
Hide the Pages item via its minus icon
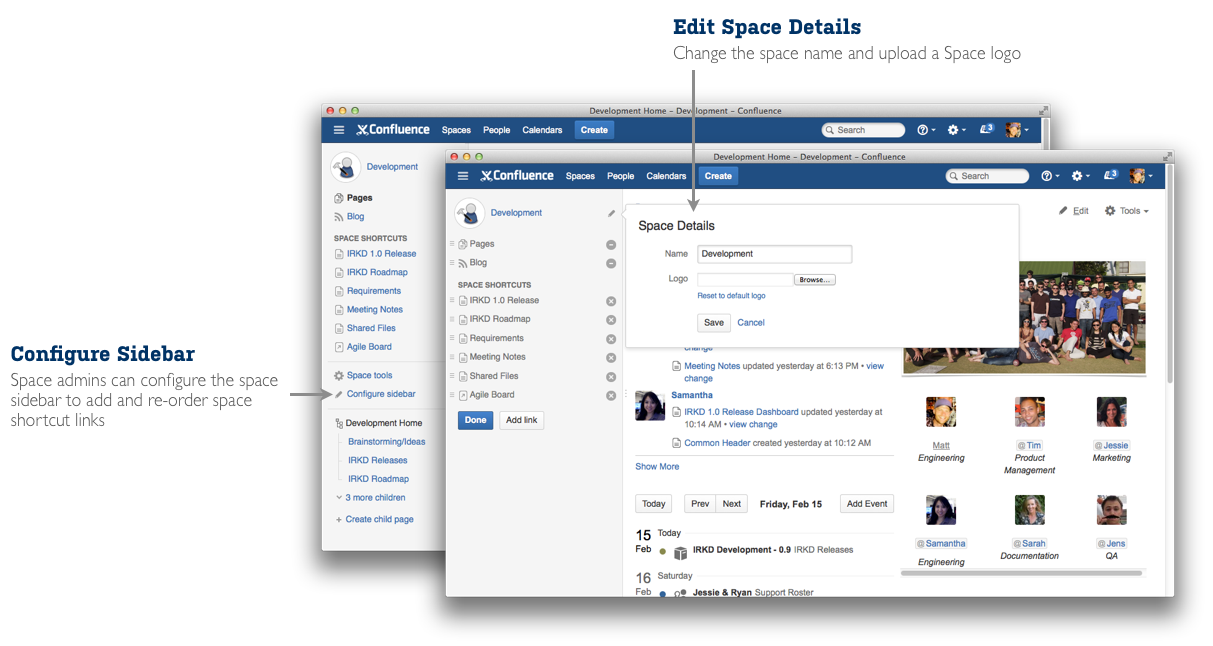[x=611, y=245]
